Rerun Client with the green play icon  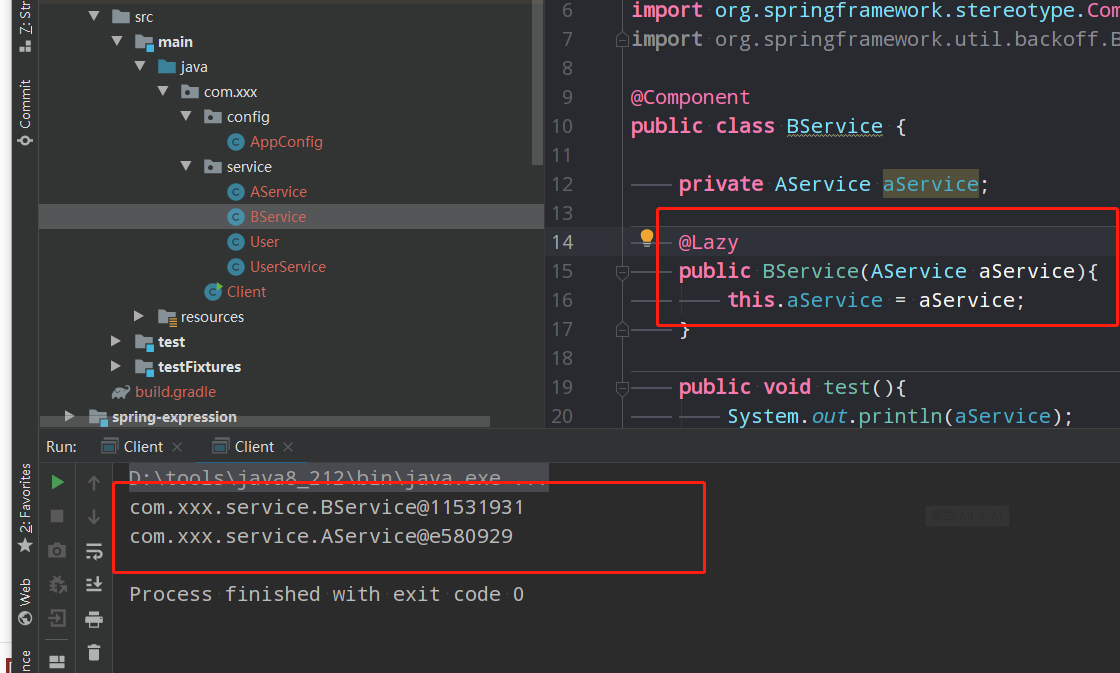click(58, 482)
